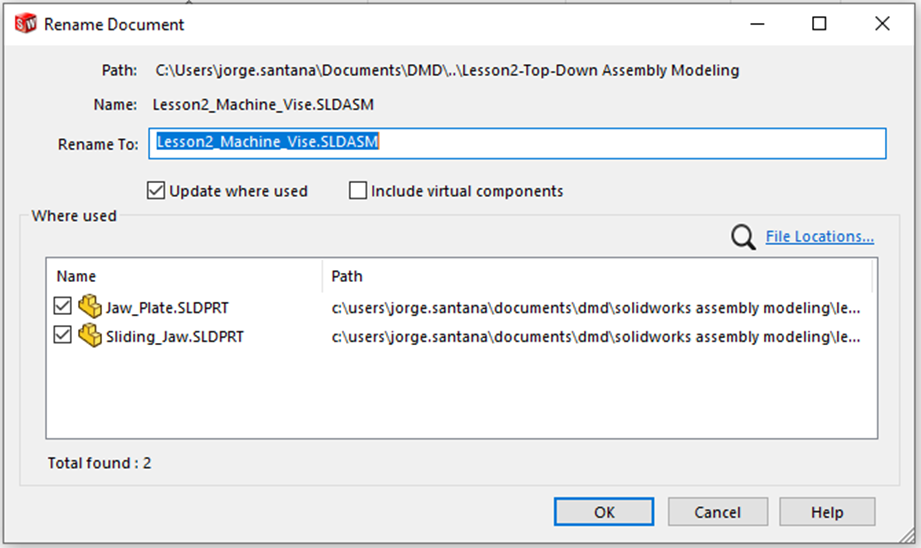
Task: Minimize the Rename Document dialog
Action: click(757, 24)
